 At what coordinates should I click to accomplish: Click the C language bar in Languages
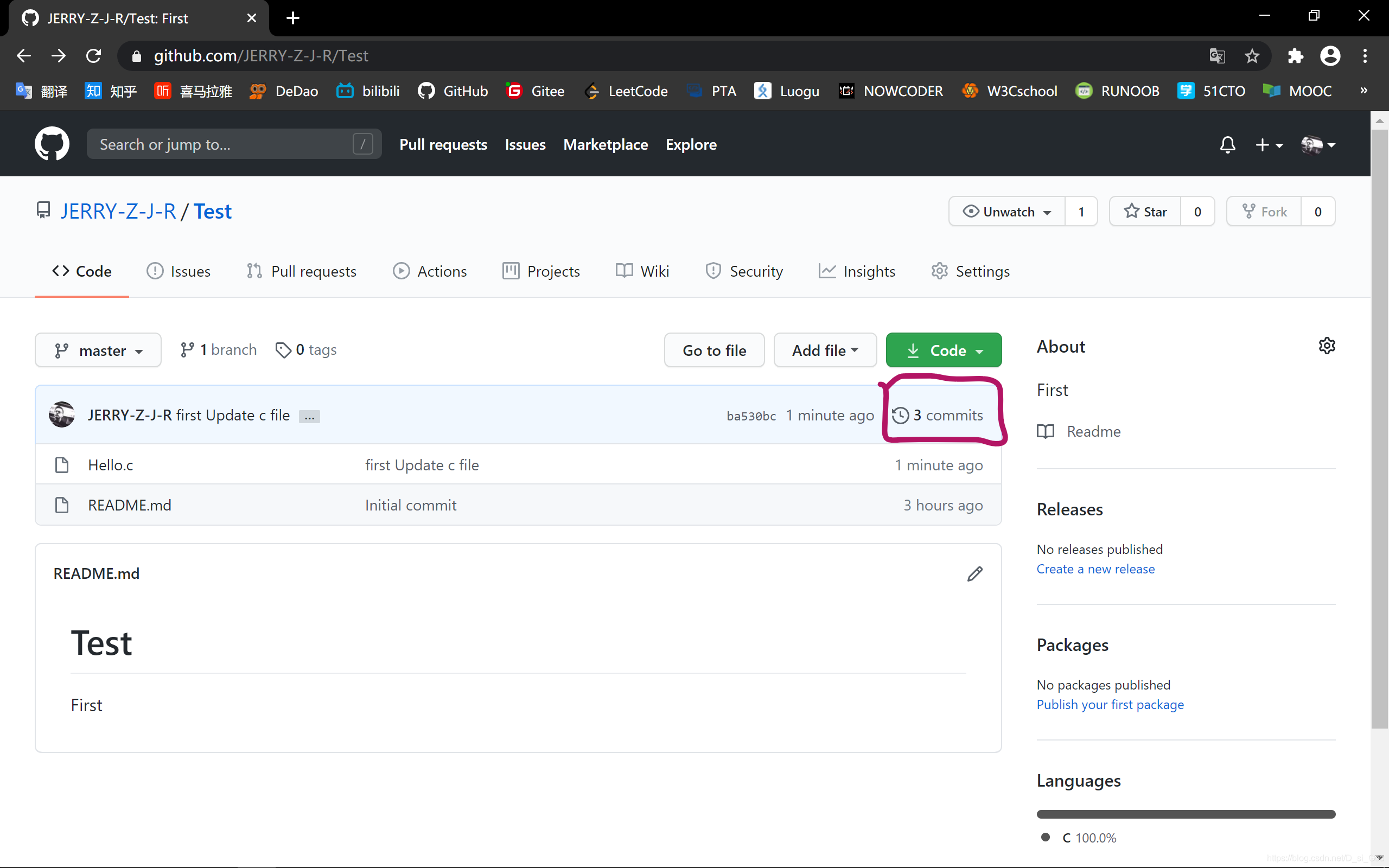(1186, 814)
